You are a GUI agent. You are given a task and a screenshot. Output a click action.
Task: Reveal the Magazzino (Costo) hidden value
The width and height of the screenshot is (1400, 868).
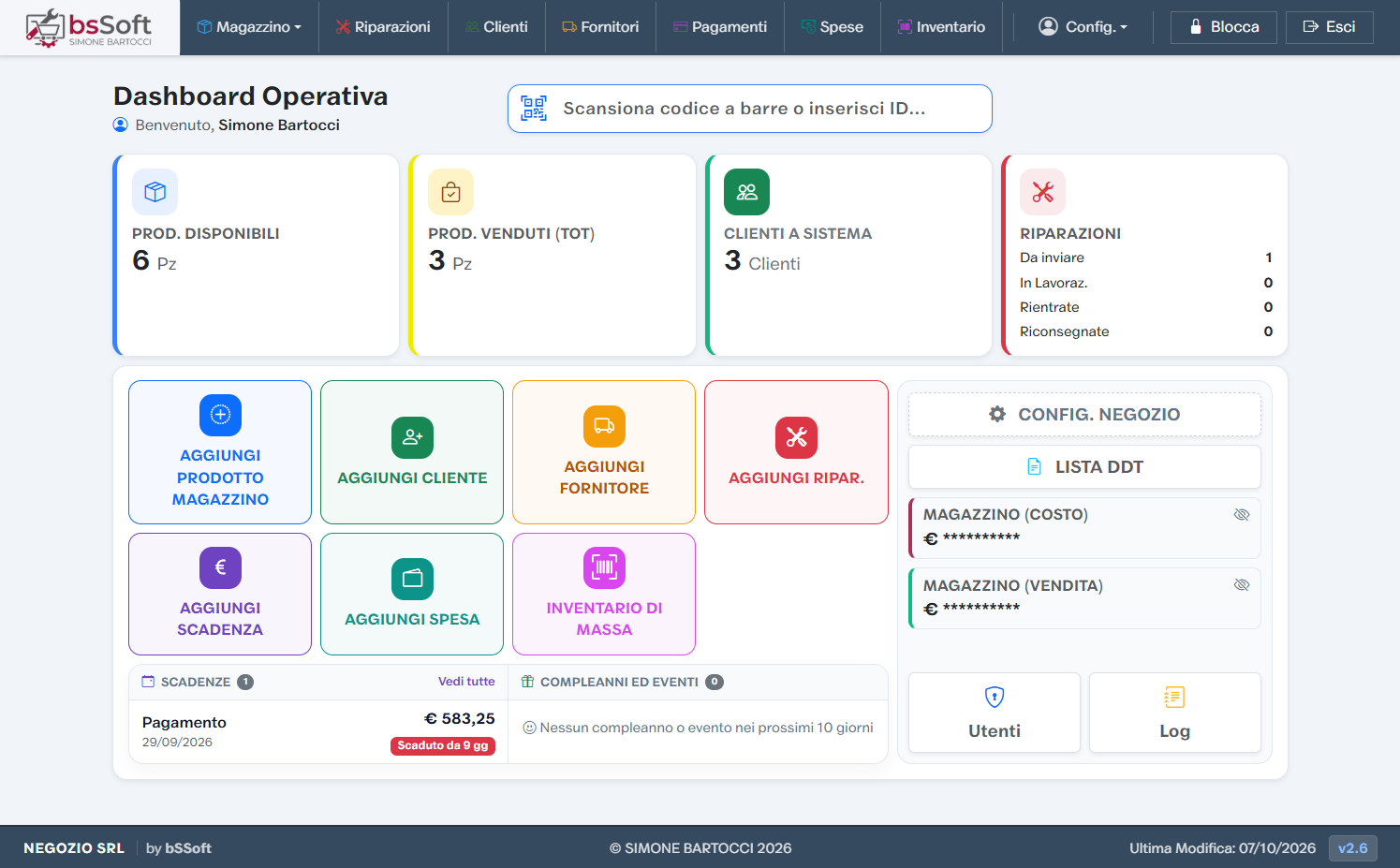1242,515
